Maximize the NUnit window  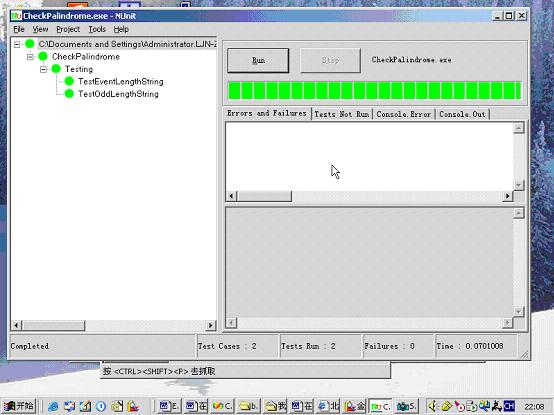[509, 16]
